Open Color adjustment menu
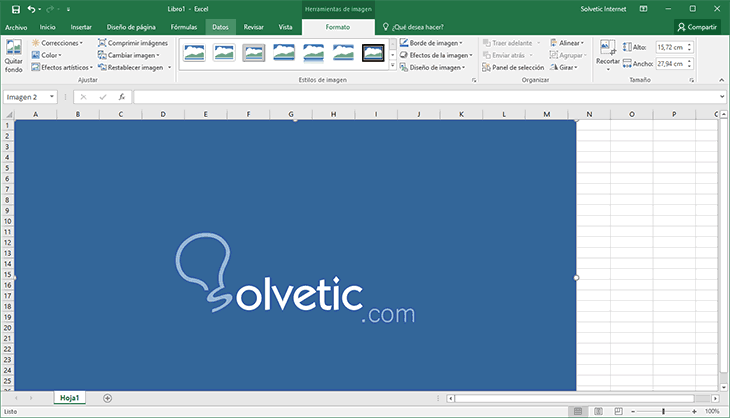The image size is (730, 418). point(47,55)
